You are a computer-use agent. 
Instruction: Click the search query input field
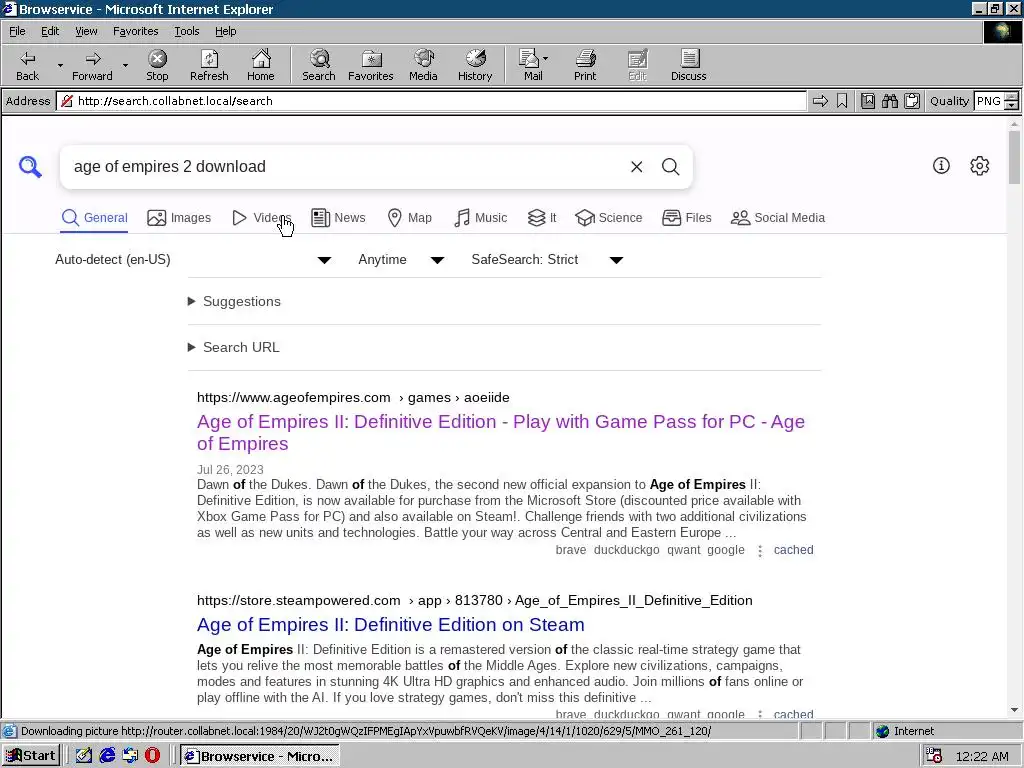[x=343, y=167]
